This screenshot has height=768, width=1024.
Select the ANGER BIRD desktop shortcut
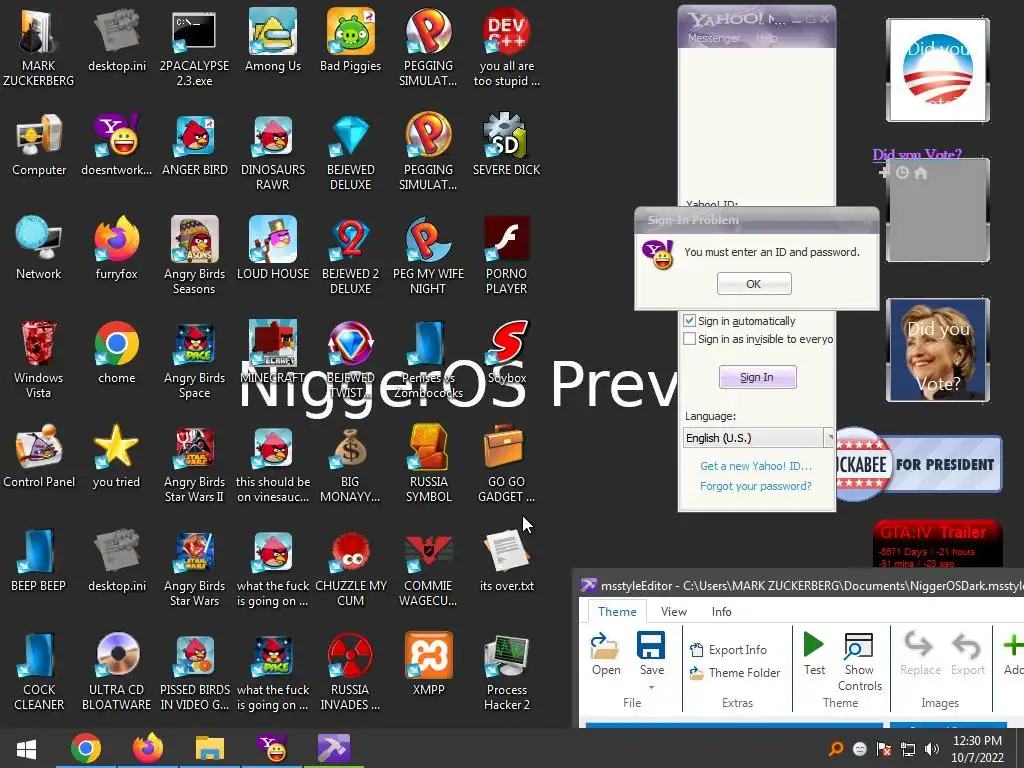(195, 145)
